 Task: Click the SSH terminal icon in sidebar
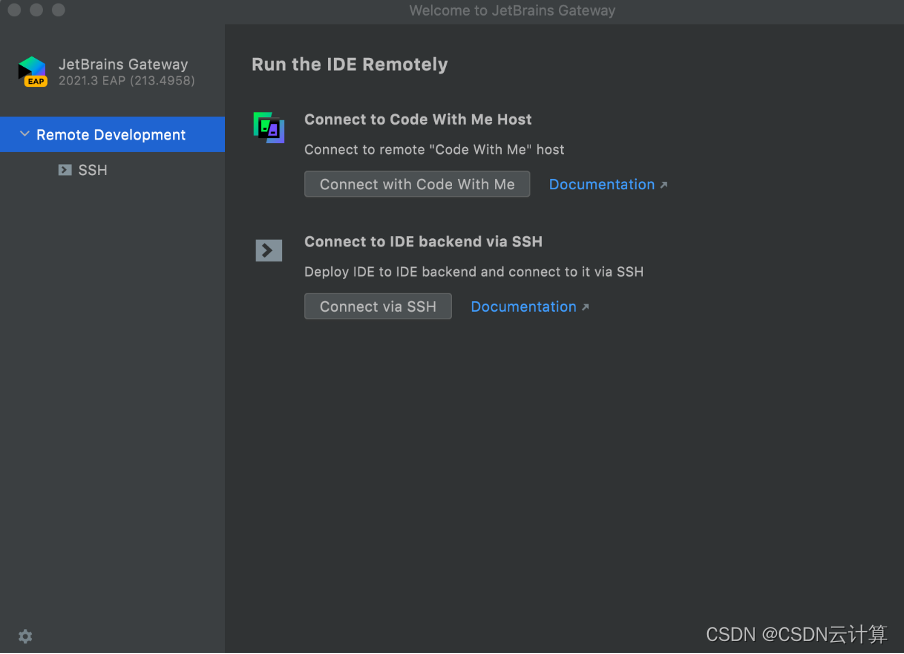pyautogui.click(x=65, y=170)
